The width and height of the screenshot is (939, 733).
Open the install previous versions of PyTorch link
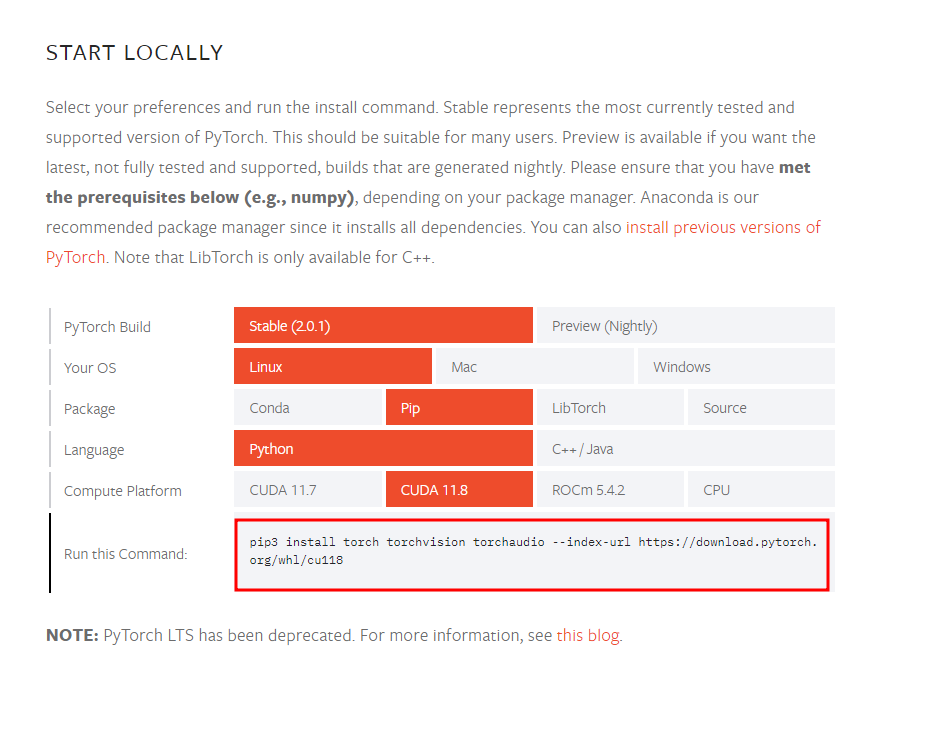coord(722,227)
